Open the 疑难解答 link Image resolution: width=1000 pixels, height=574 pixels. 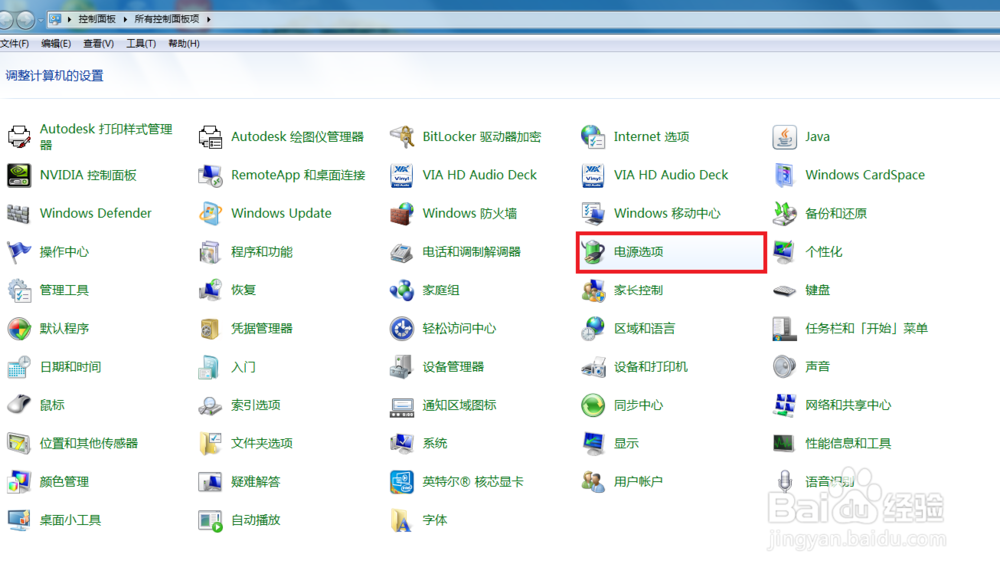tap(255, 482)
